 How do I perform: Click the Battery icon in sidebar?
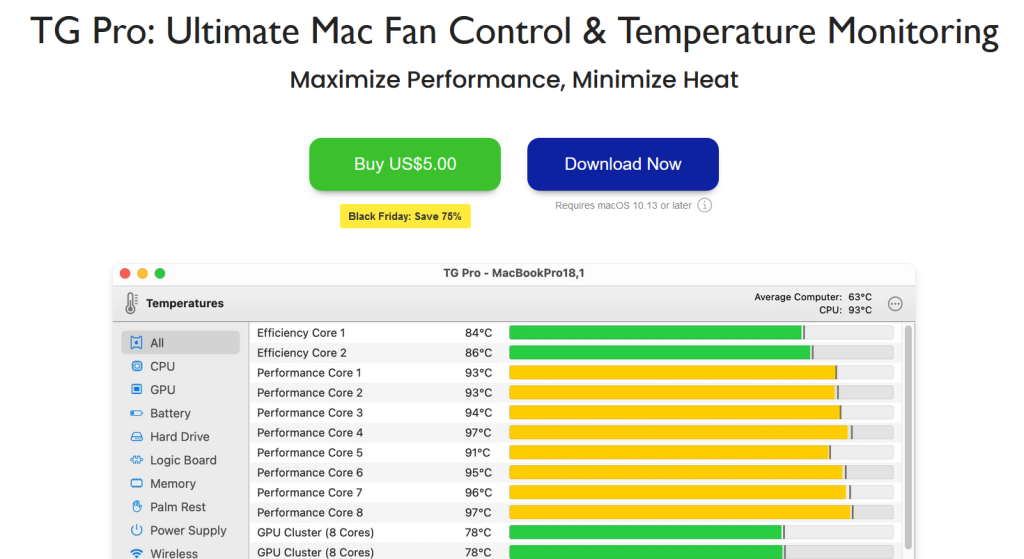click(x=137, y=413)
